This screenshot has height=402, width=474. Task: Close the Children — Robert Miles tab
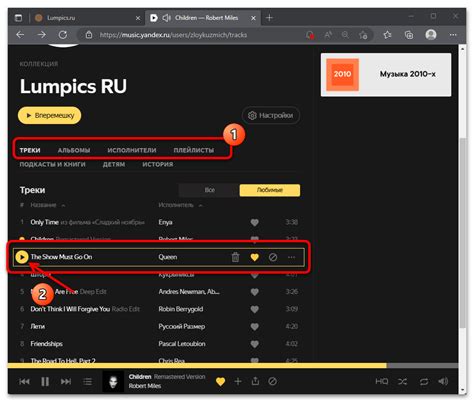point(253,18)
